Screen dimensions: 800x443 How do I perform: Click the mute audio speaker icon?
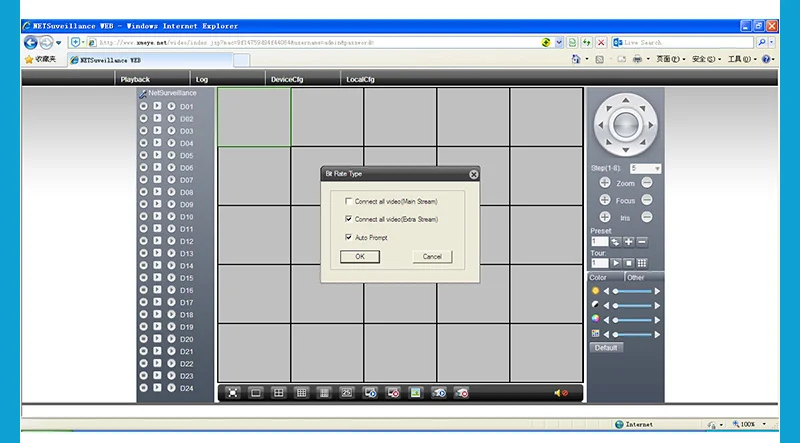[x=560, y=393]
